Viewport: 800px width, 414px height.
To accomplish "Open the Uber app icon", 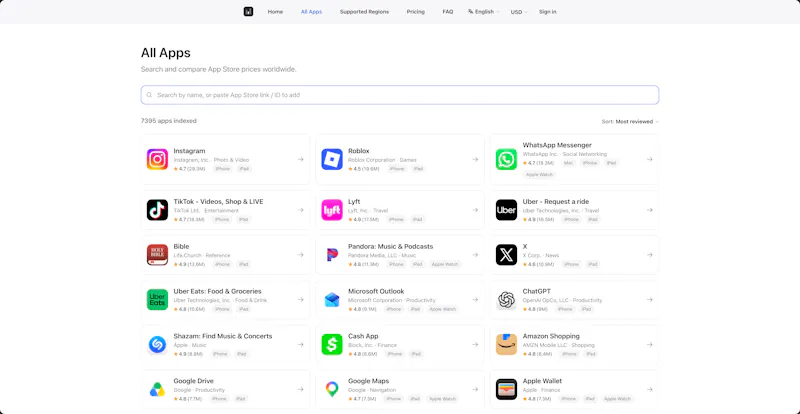I will (506, 210).
